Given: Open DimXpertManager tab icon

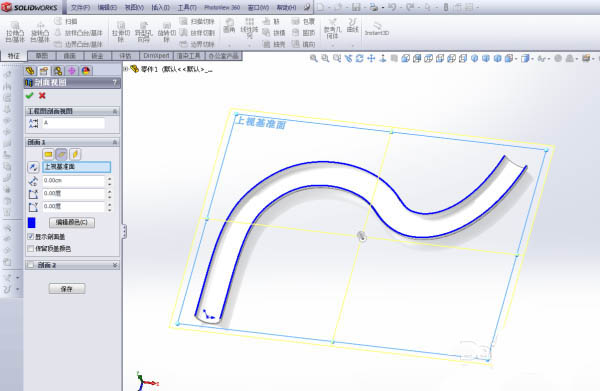Looking at the screenshot, I should point(72,71).
